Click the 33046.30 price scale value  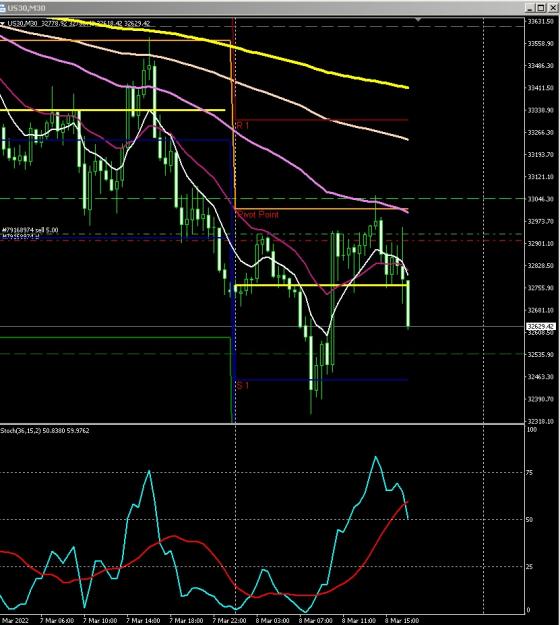[540, 199]
